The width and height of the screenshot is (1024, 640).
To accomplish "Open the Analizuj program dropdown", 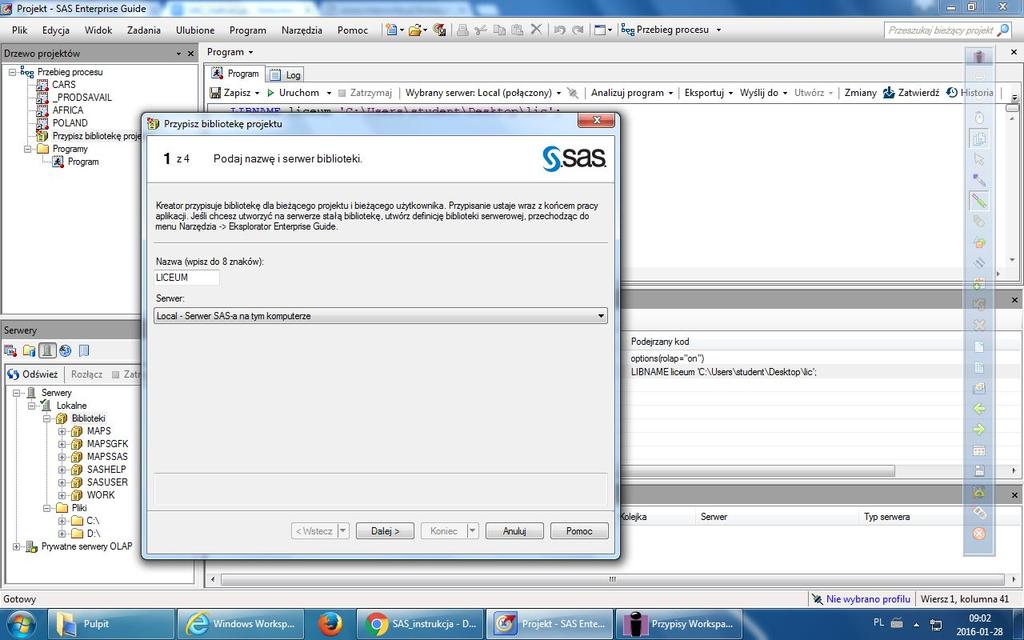I will pos(670,93).
